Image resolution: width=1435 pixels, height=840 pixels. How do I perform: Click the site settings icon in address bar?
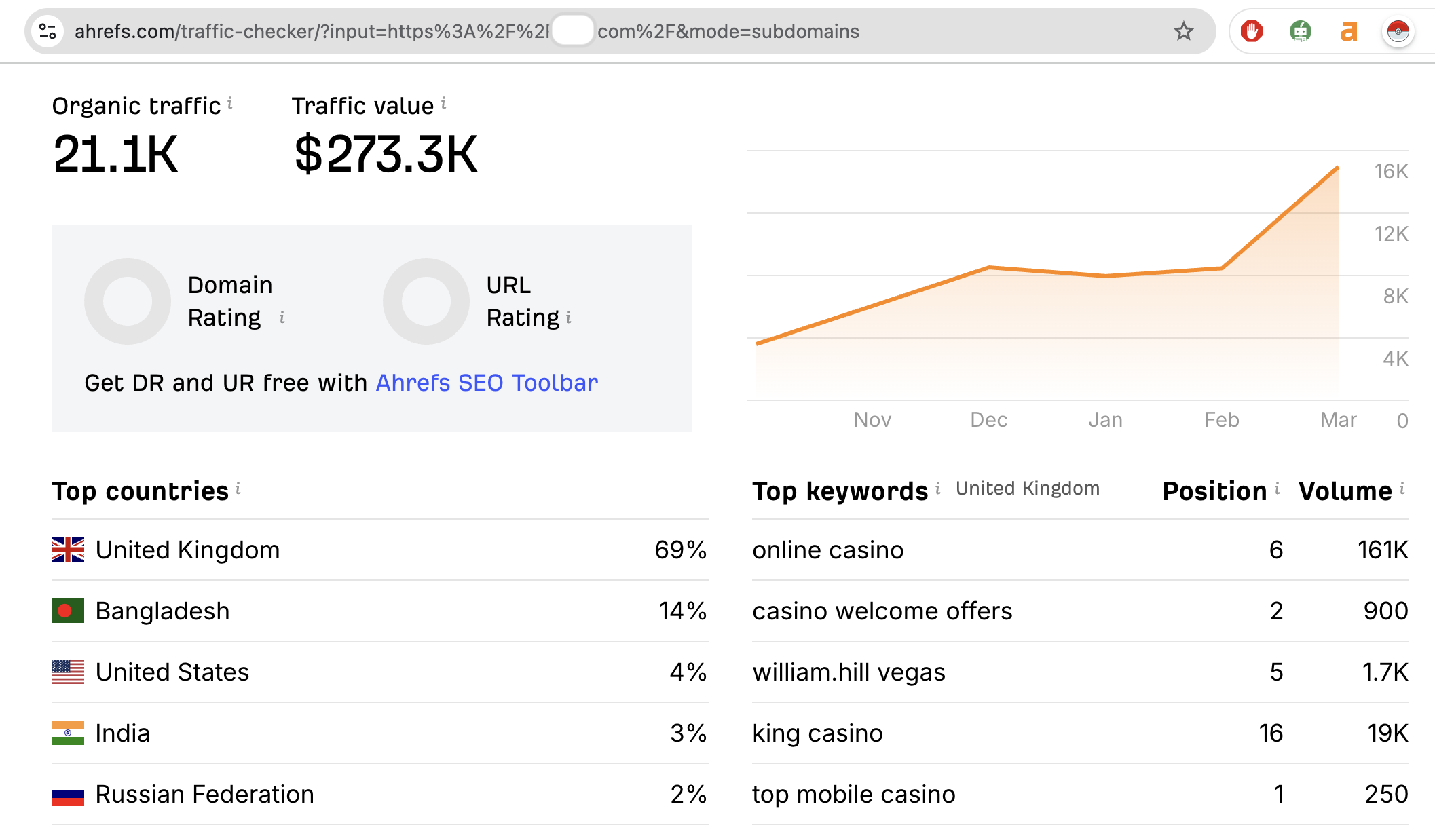point(48,31)
